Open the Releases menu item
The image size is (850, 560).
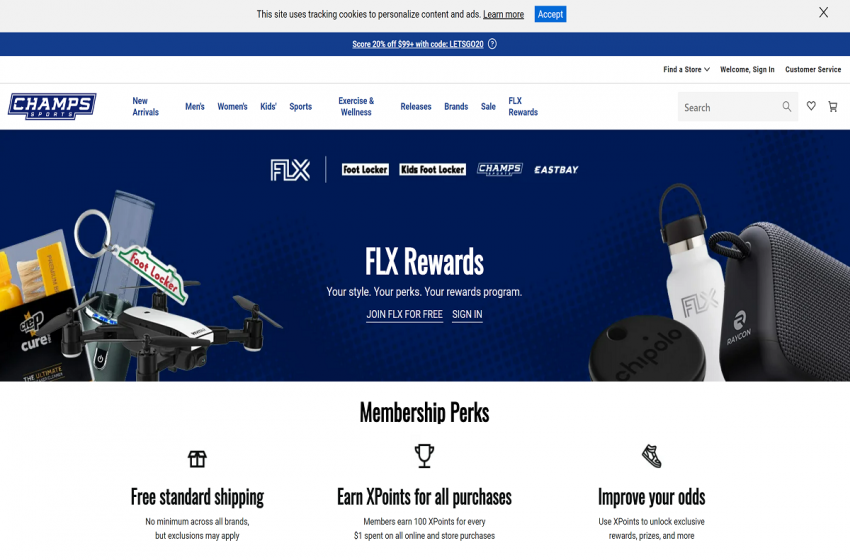416,106
